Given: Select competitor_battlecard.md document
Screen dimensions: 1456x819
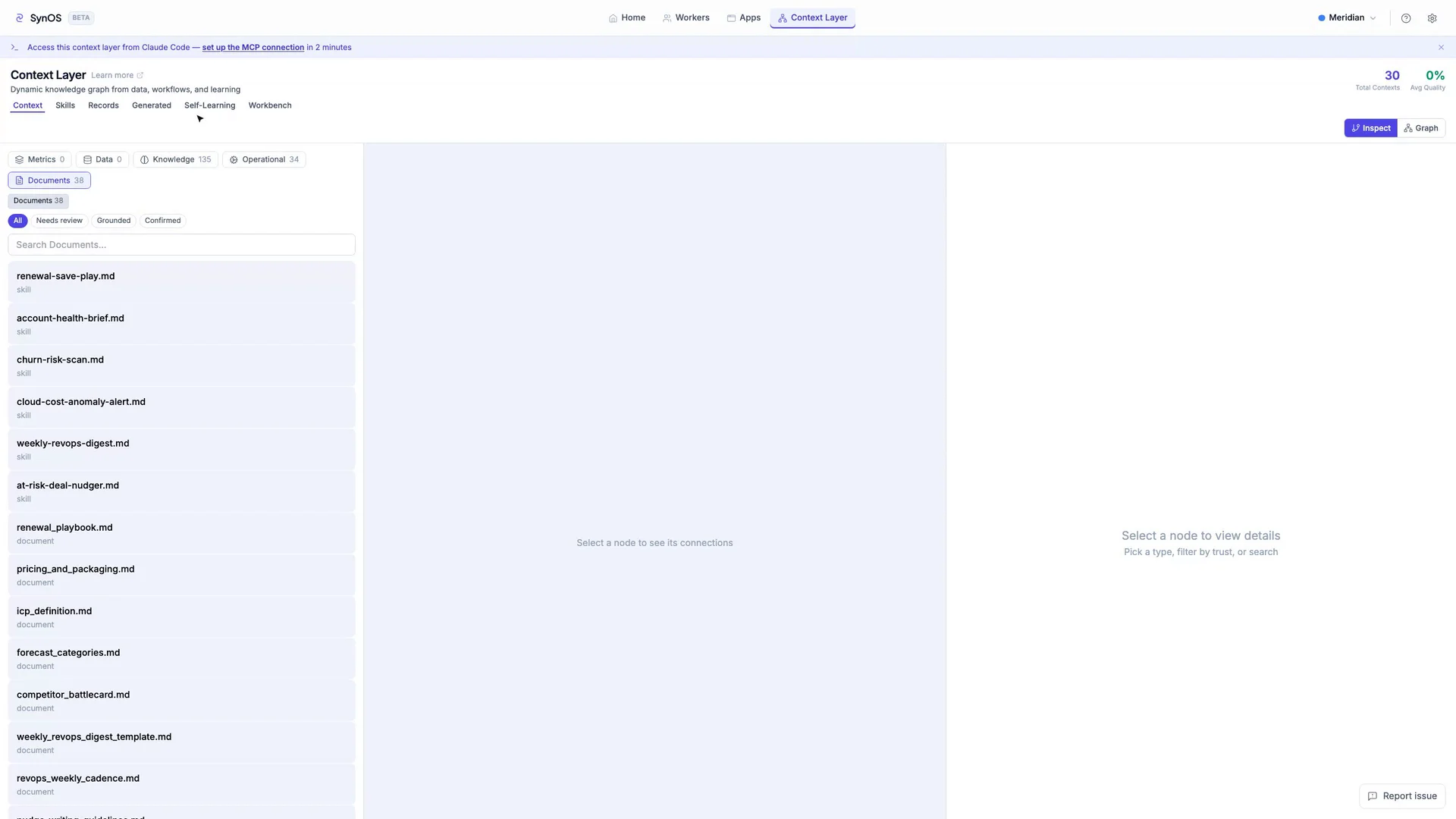Looking at the screenshot, I should tap(181, 701).
